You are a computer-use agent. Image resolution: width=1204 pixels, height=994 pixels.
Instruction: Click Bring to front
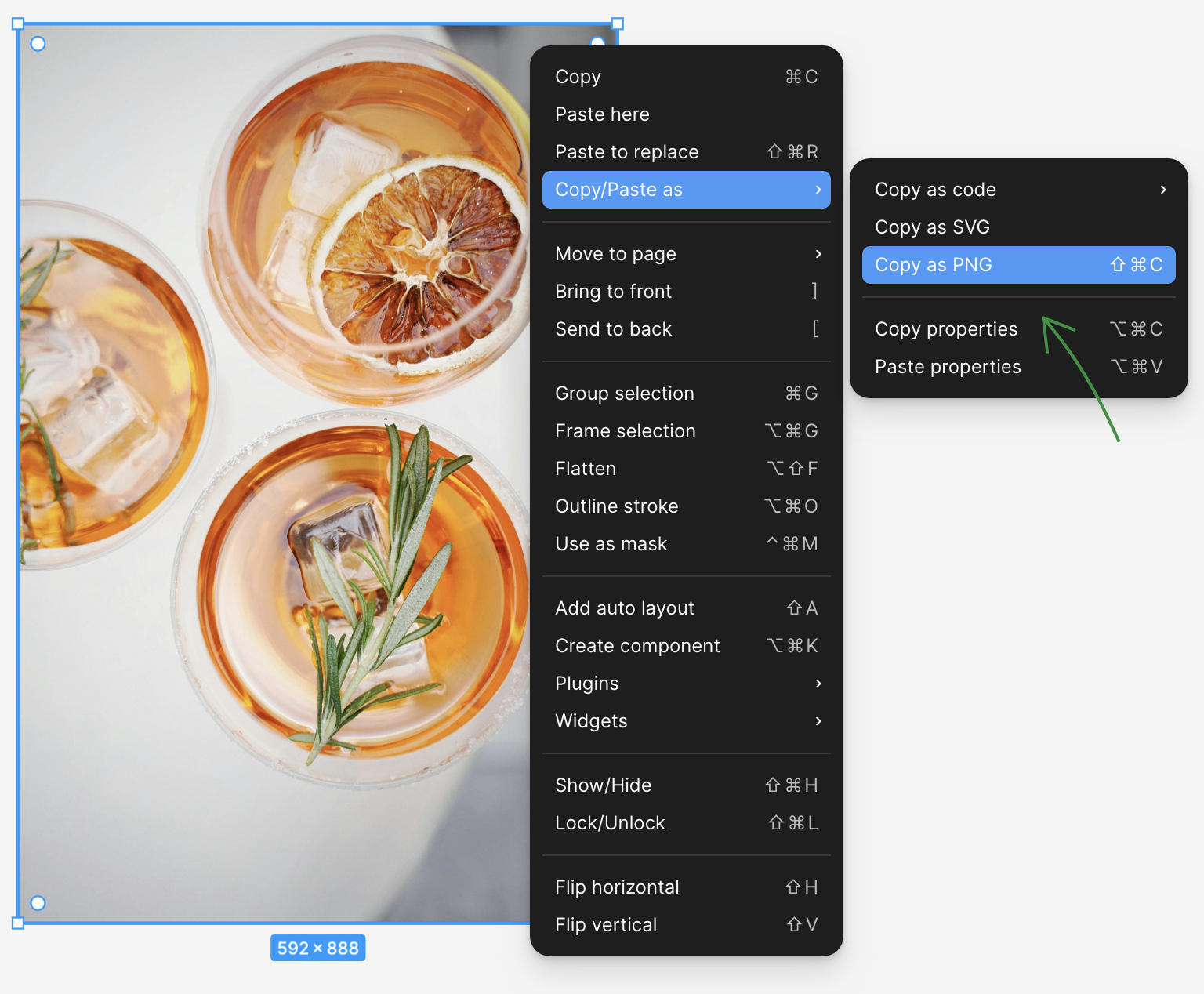coord(686,292)
